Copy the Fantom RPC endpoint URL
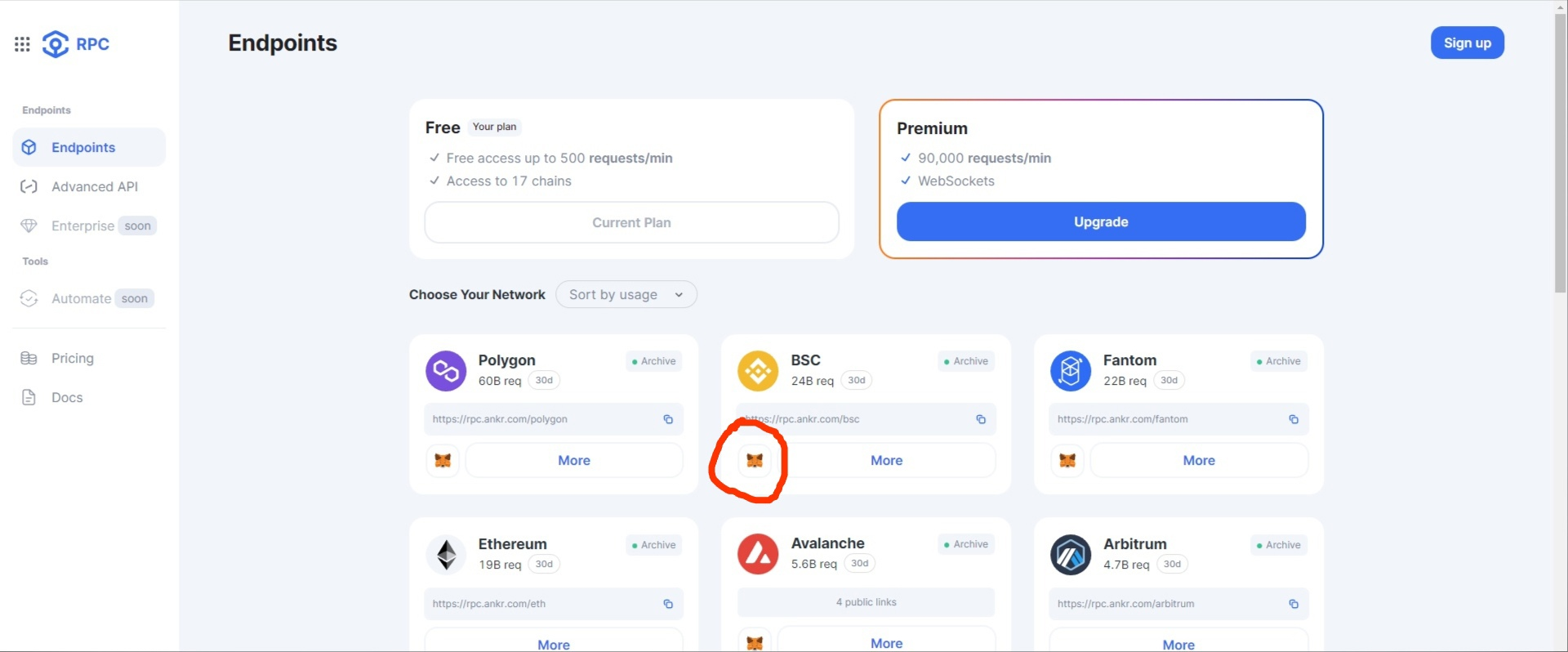Image resolution: width=1568 pixels, height=652 pixels. point(1294,419)
